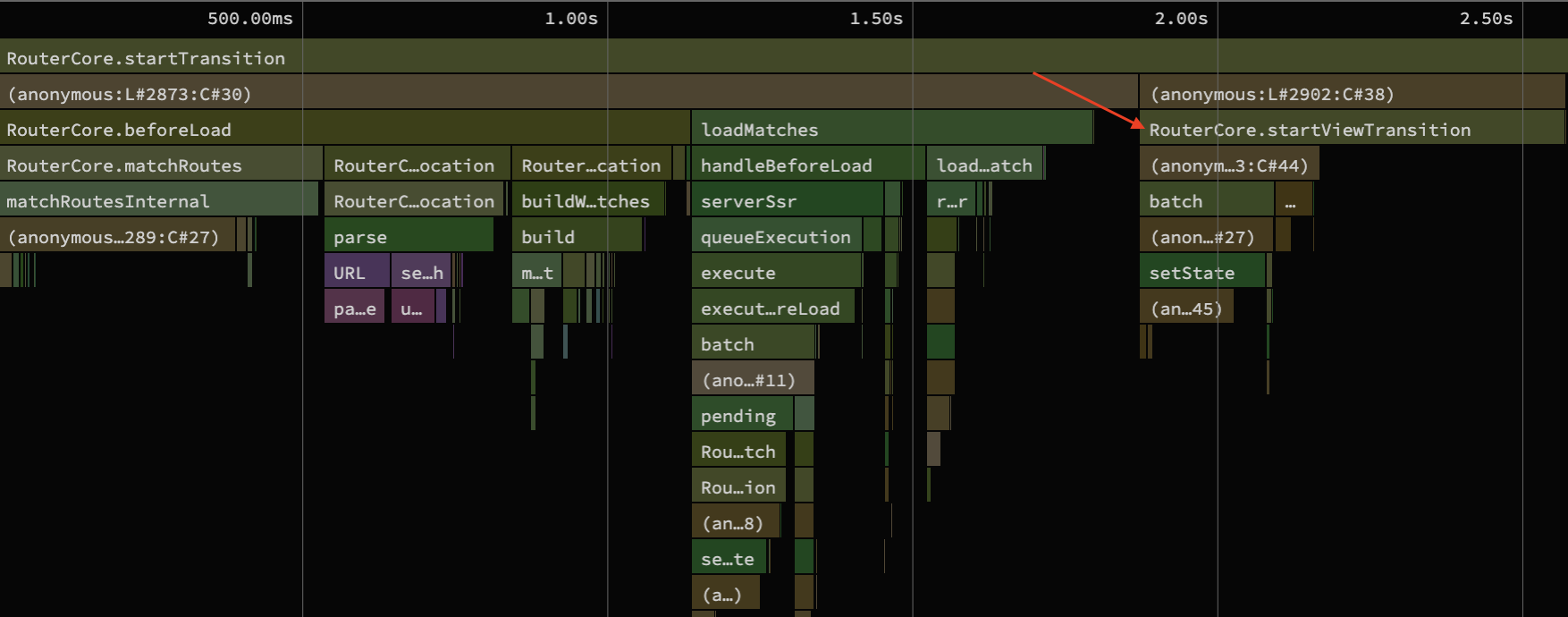1568x617 pixels.
Task: Click the batch frame under (anonym…3:C#44)
Action: (1207, 200)
